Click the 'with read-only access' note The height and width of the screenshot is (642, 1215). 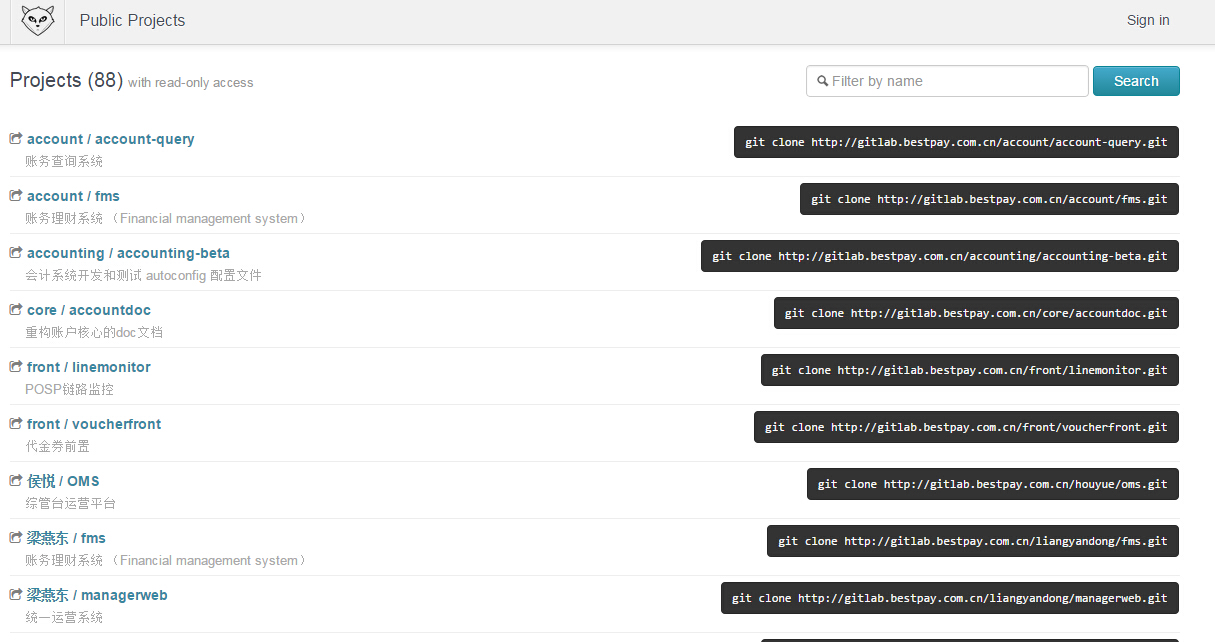[191, 82]
